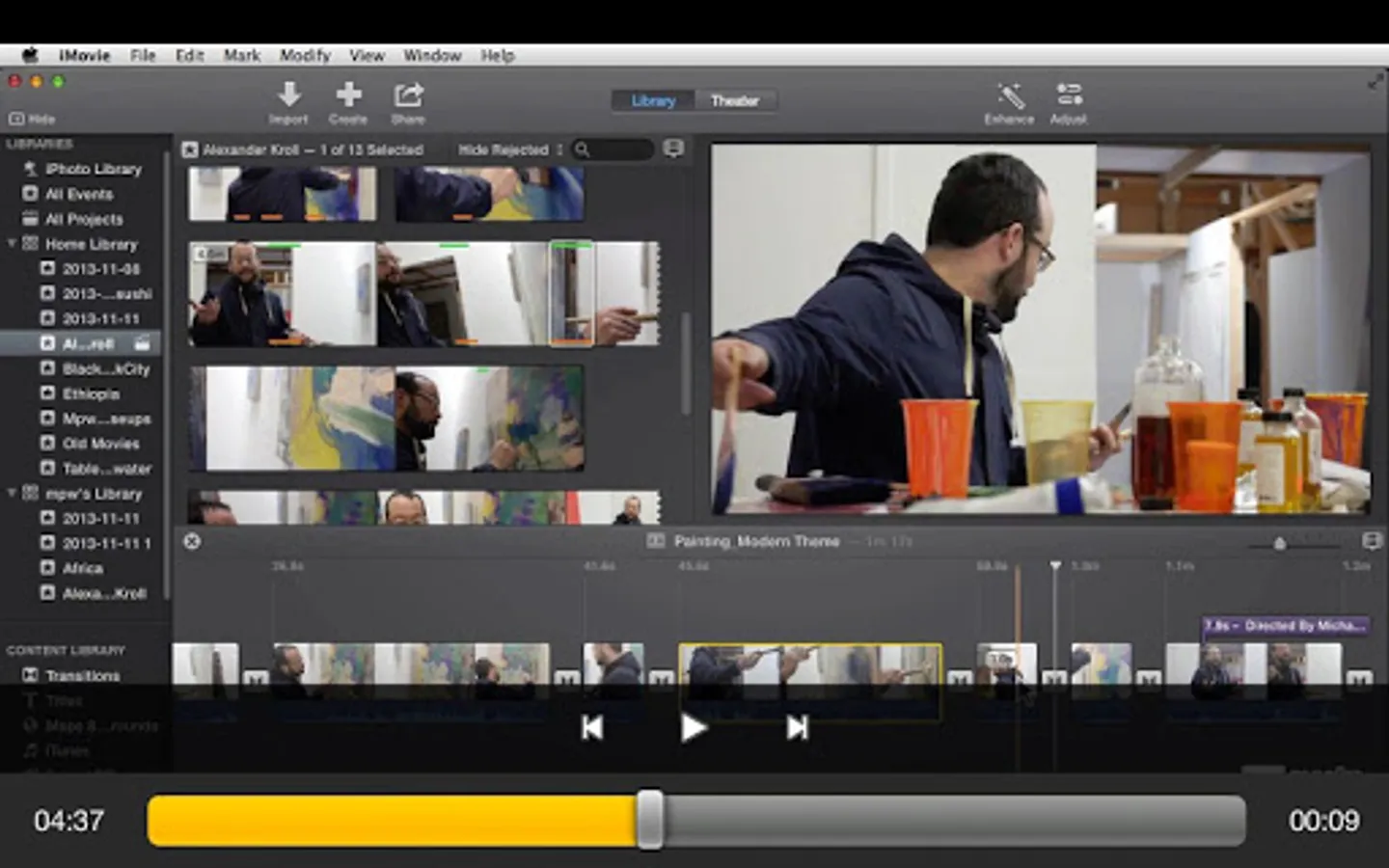Click the Create plus icon

[x=348, y=95]
